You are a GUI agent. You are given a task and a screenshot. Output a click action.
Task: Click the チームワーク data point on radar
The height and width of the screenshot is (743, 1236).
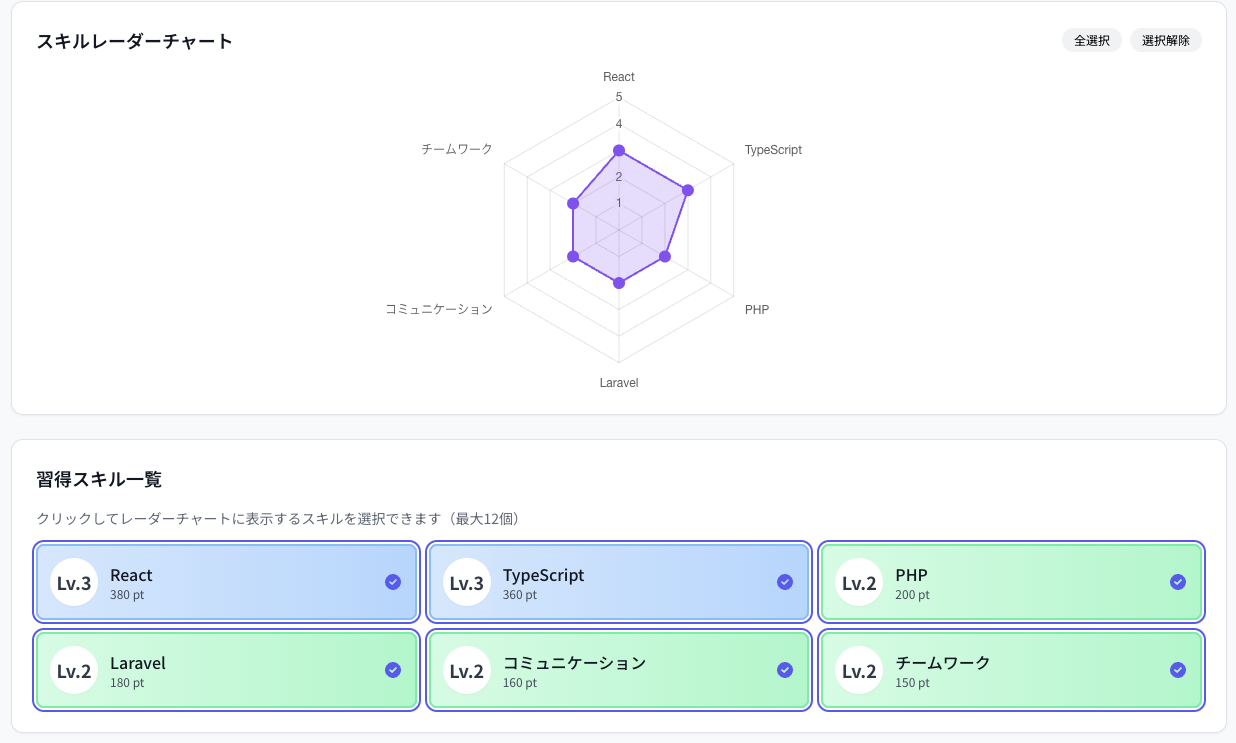coord(573,204)
